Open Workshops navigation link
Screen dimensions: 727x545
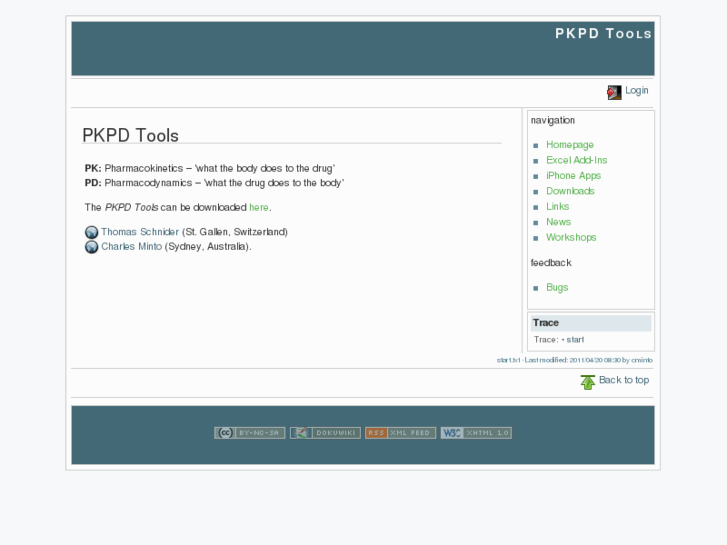[571, 237]
